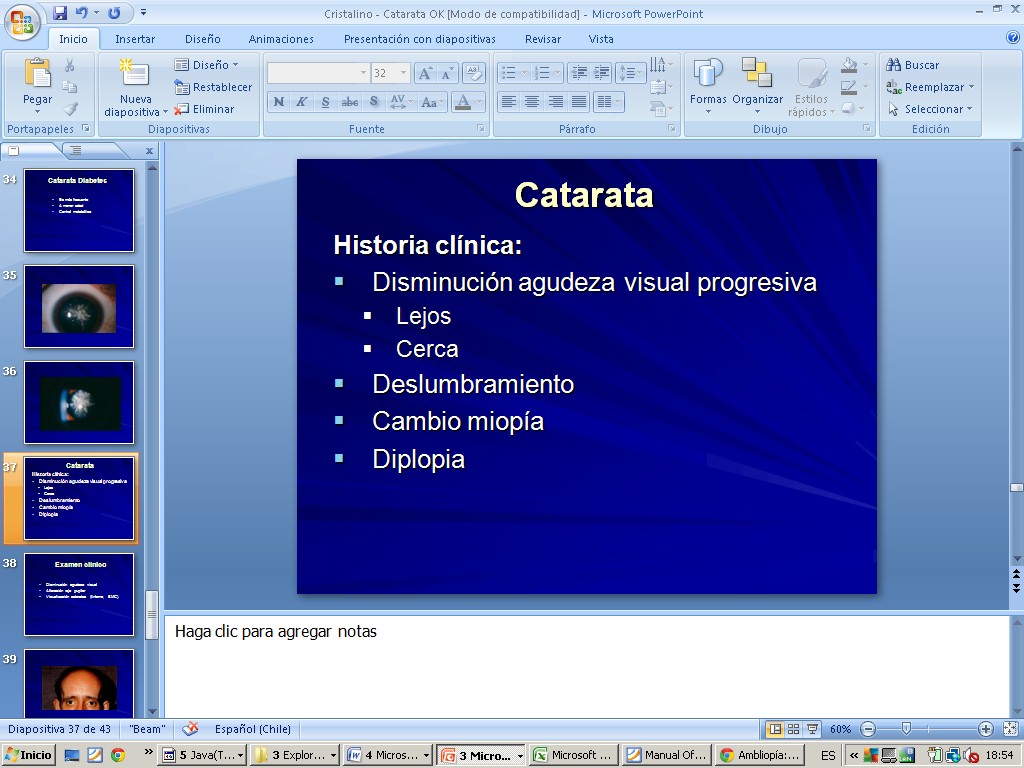Open the font size dropdown

(x=403, y=73)
